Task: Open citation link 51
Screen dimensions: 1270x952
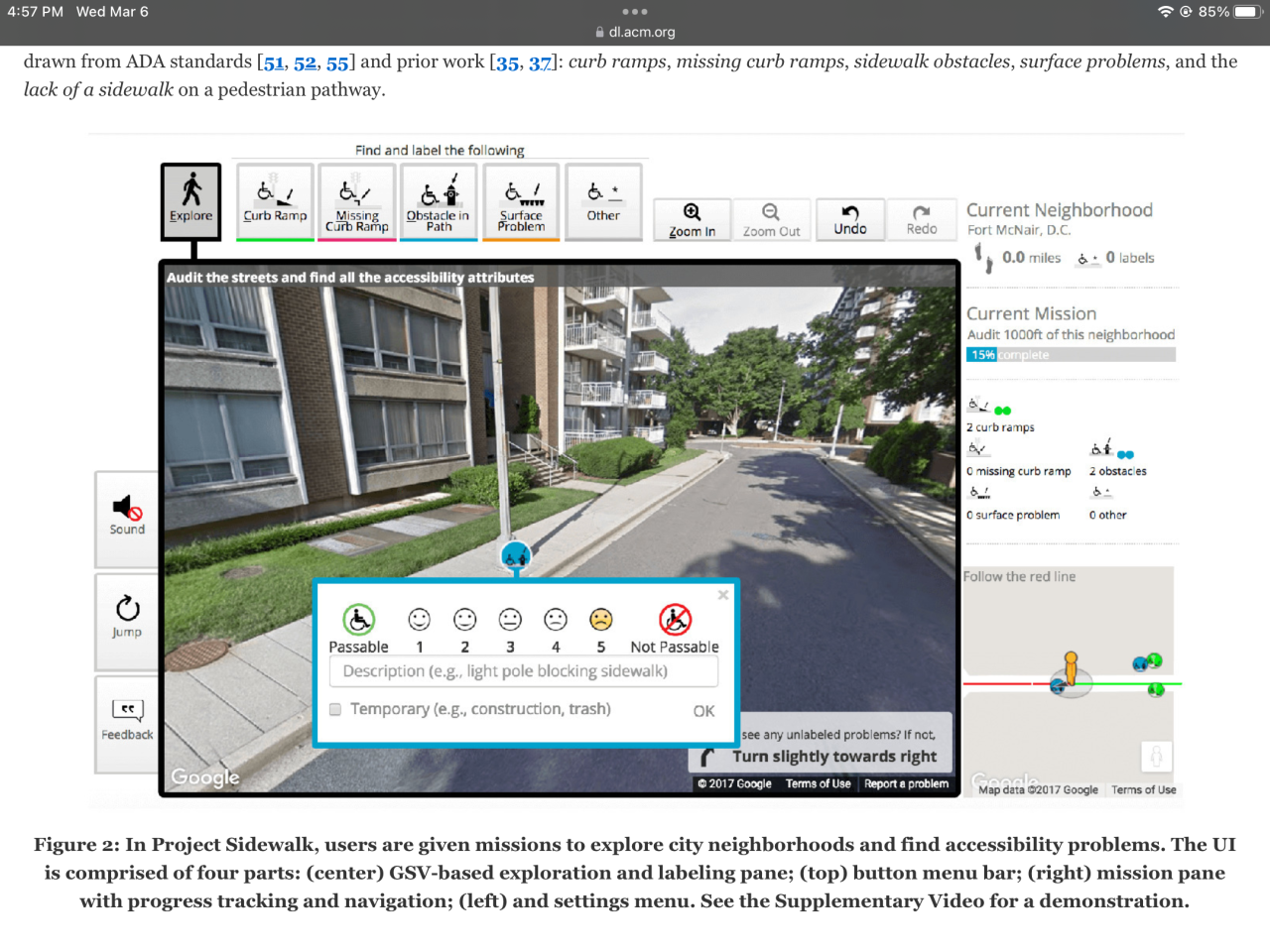Action: click(x=274, y=62)
